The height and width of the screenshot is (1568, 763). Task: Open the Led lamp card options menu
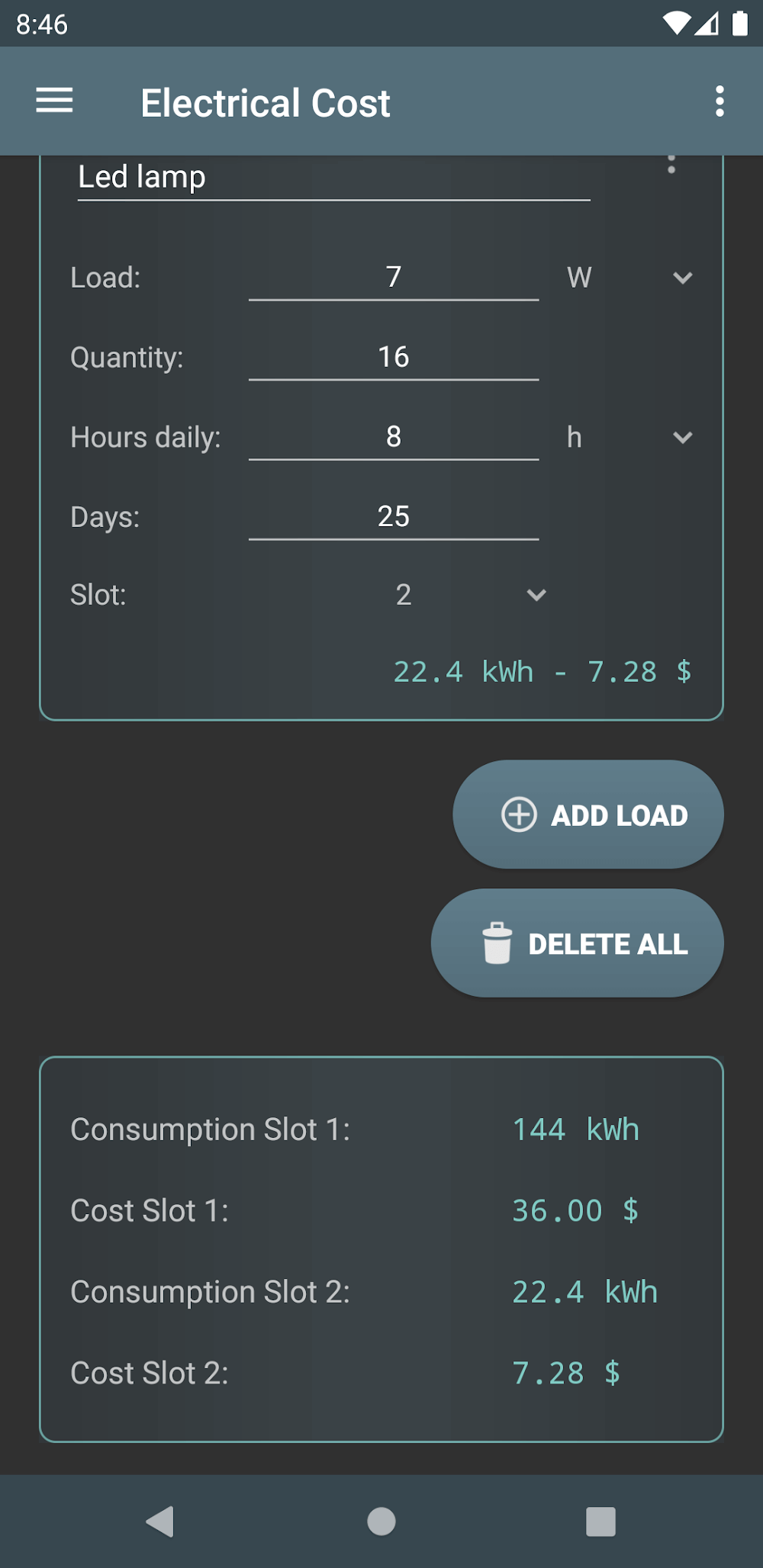pos(671,164)
